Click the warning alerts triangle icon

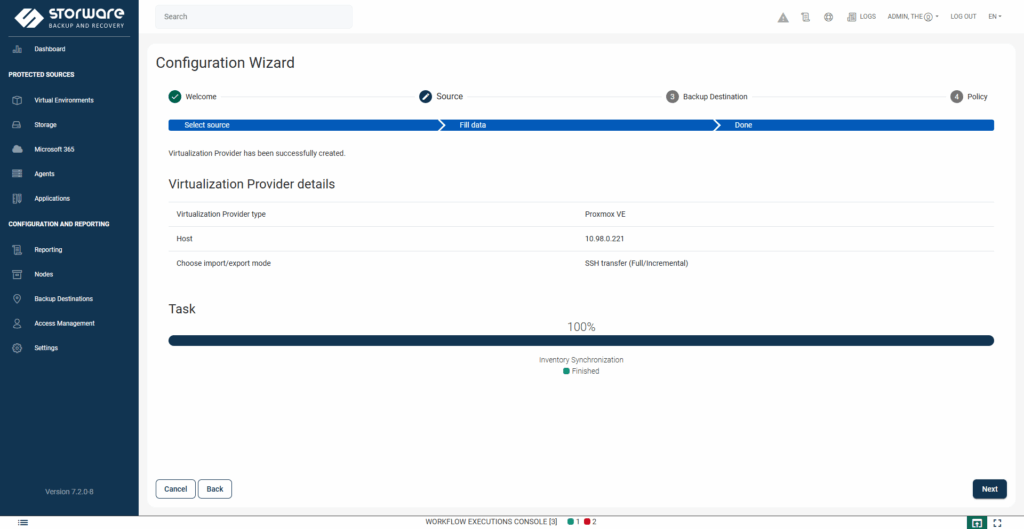coord(783,17)
